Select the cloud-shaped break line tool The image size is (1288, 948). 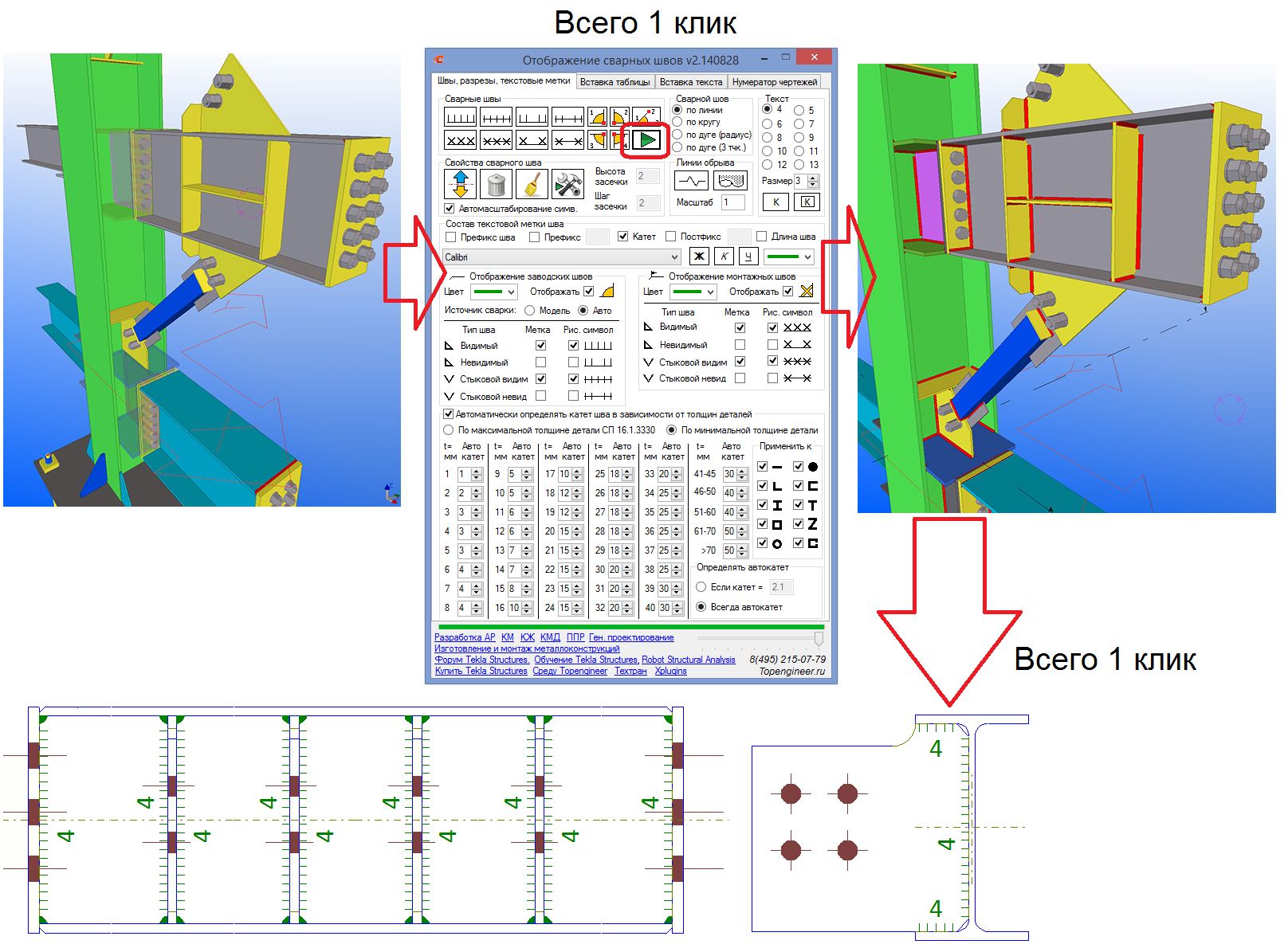[x=729, y=181]
